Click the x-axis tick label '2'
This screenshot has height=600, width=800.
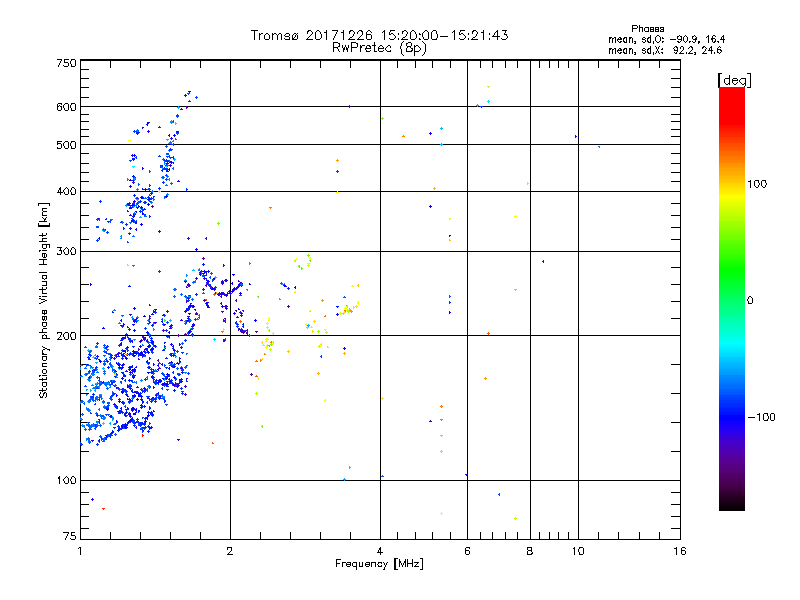click(x=230, y=551)
